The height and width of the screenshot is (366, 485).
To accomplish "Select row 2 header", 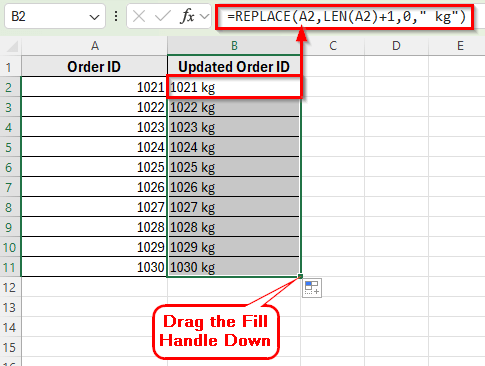I will [x=10, y=87].
